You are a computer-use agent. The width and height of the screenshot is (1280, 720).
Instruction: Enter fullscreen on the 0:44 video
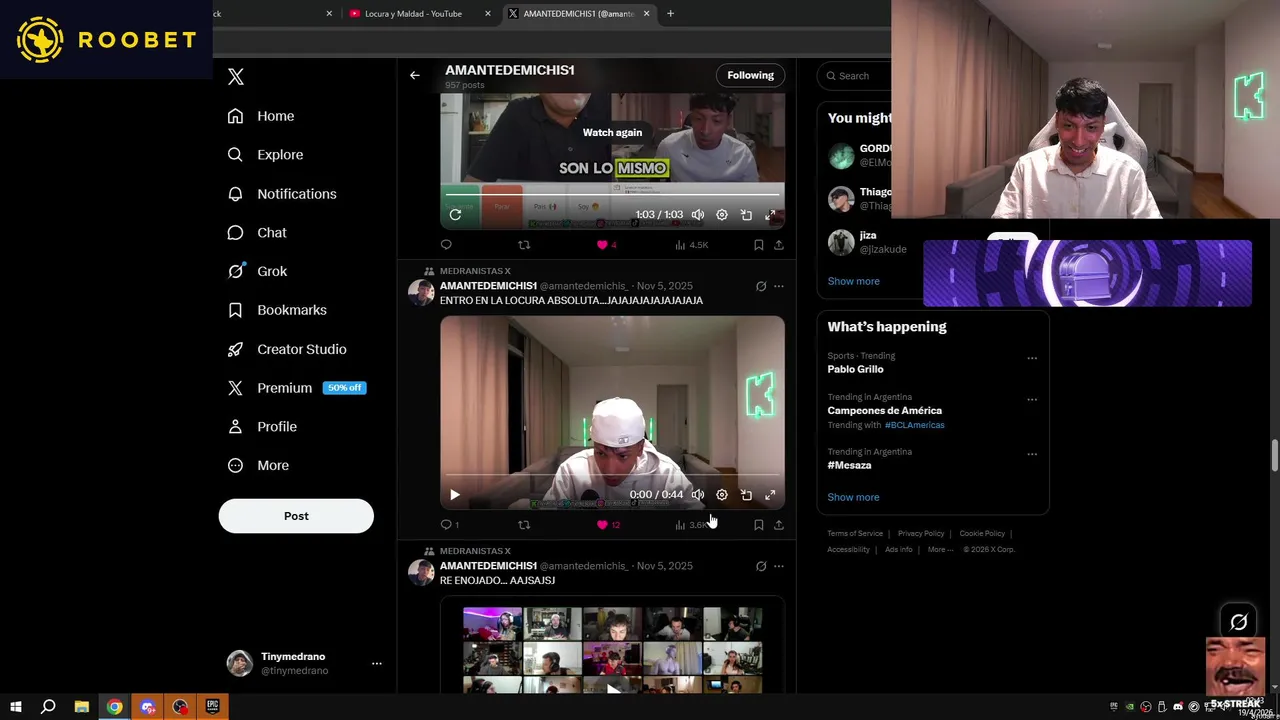[770, 495]
